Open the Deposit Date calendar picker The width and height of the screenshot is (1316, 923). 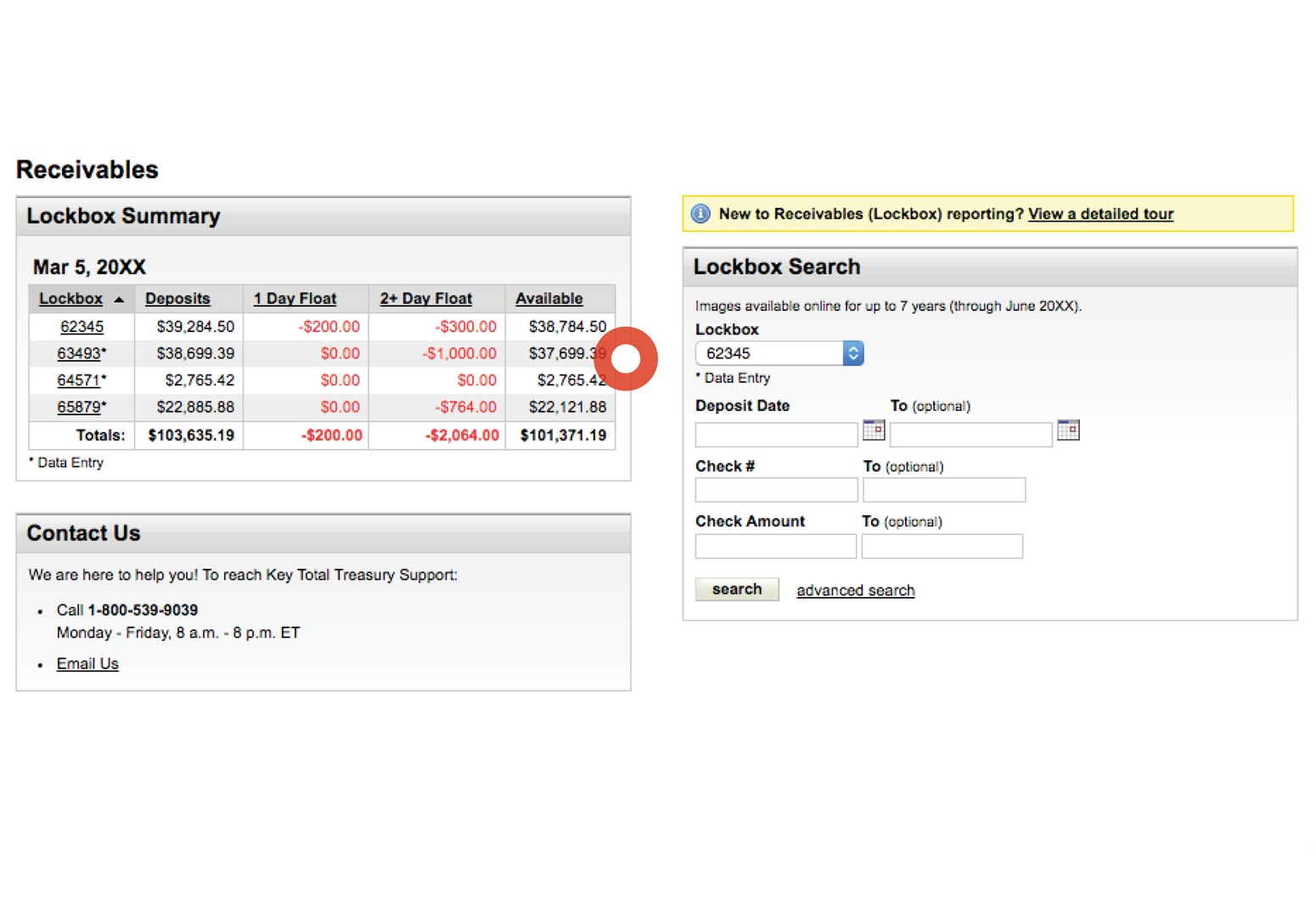click(874, 430)
